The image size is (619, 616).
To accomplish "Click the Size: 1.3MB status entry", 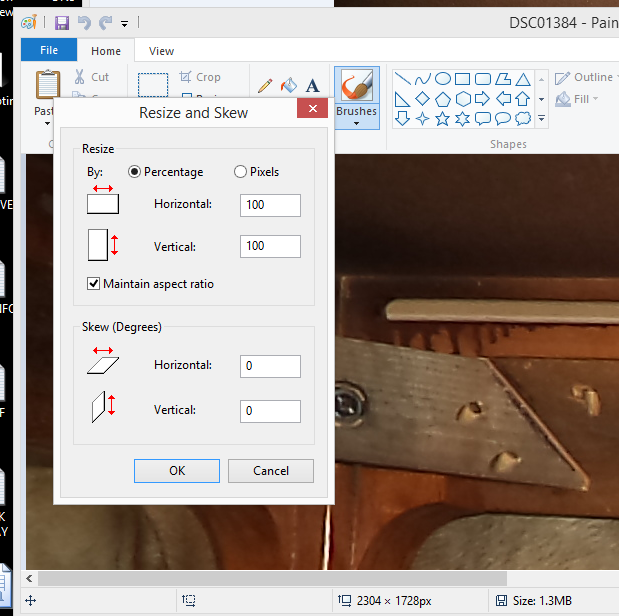I will pos(534,601).
